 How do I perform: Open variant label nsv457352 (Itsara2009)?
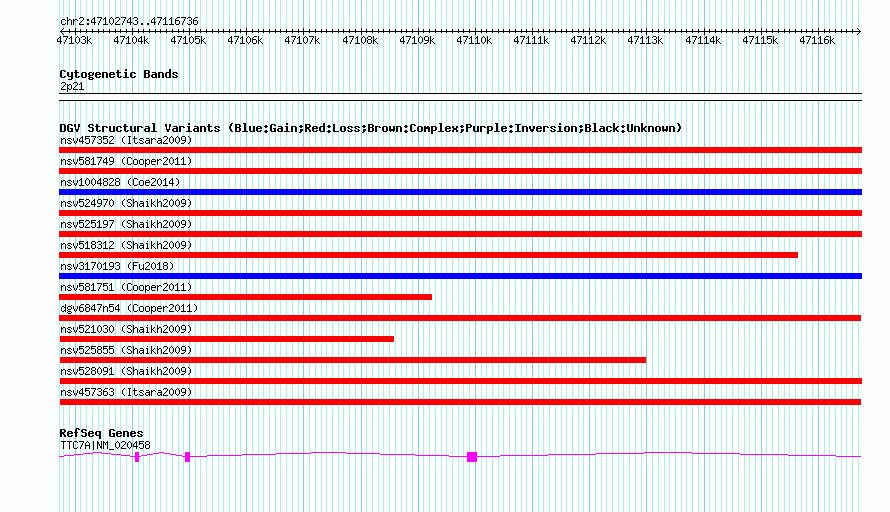(x=126, y=140)
